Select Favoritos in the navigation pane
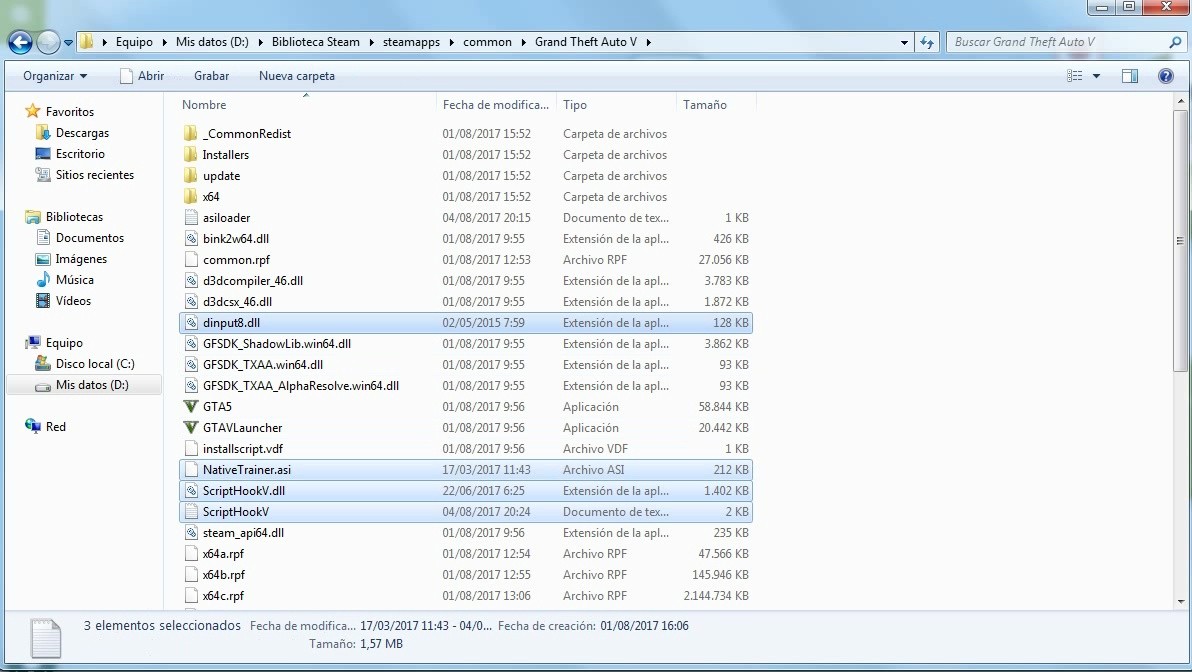This screenshot has width=1192, height=672. click(69, 112)
